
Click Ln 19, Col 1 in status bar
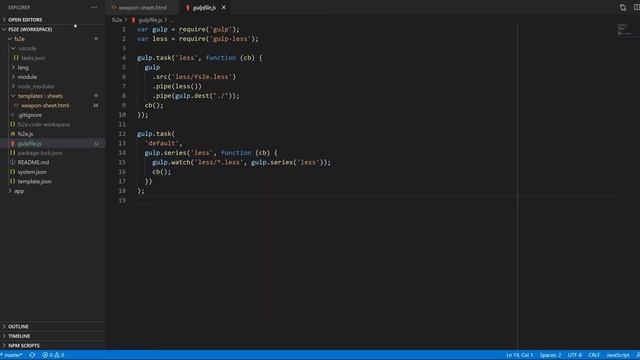pyautogui.click(x=519, y=355)
